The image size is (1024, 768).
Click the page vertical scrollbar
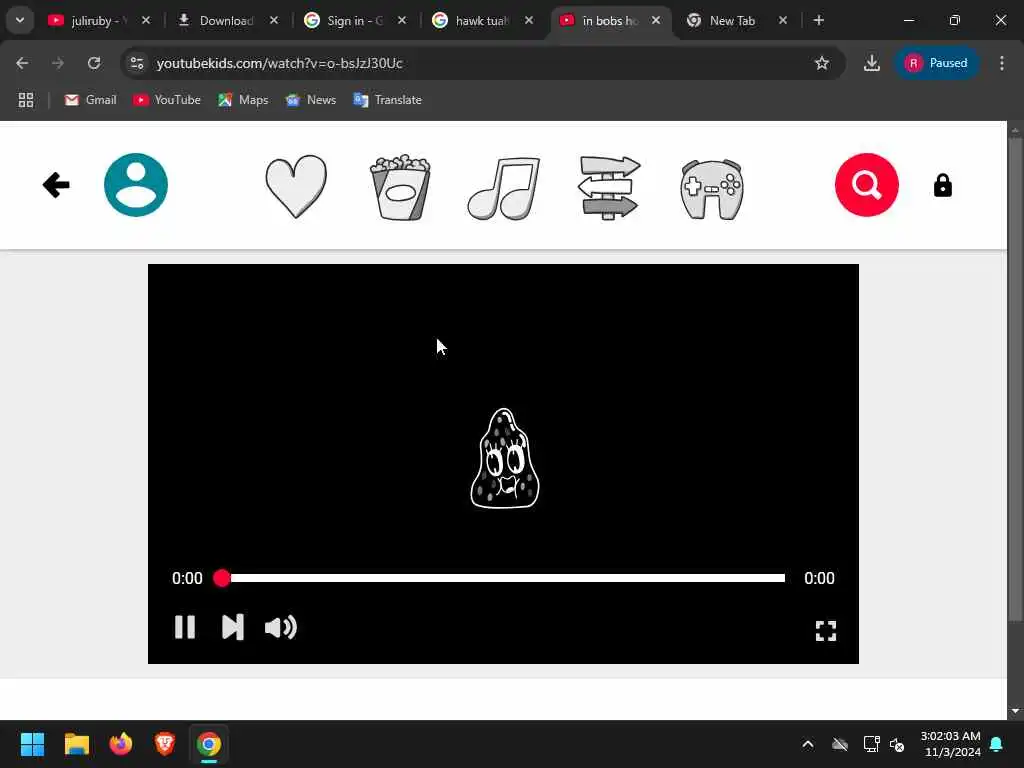(x=1014, y=379)
